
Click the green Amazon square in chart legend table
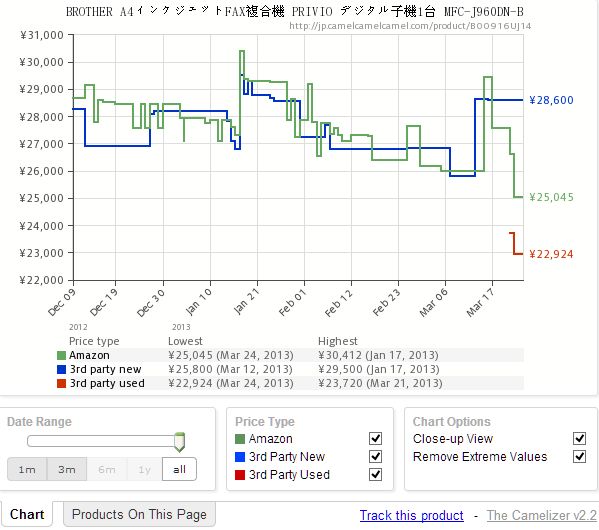point(61,355)
